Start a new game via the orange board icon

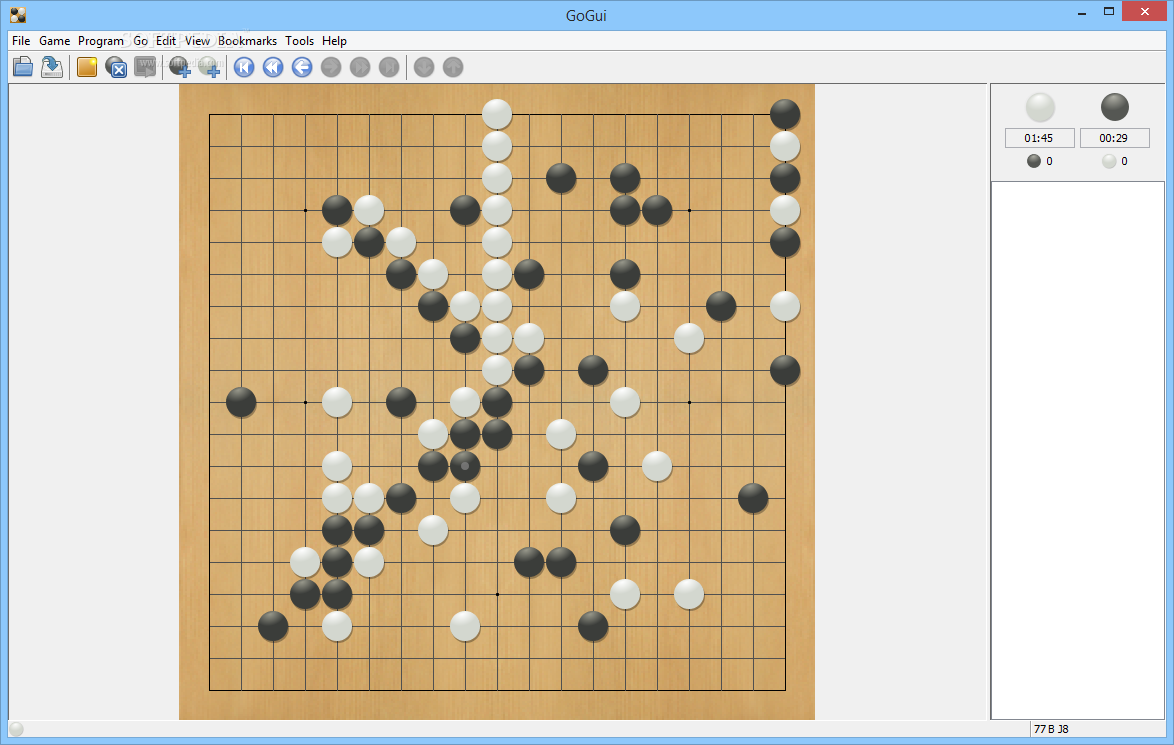[x=87, y=67]
